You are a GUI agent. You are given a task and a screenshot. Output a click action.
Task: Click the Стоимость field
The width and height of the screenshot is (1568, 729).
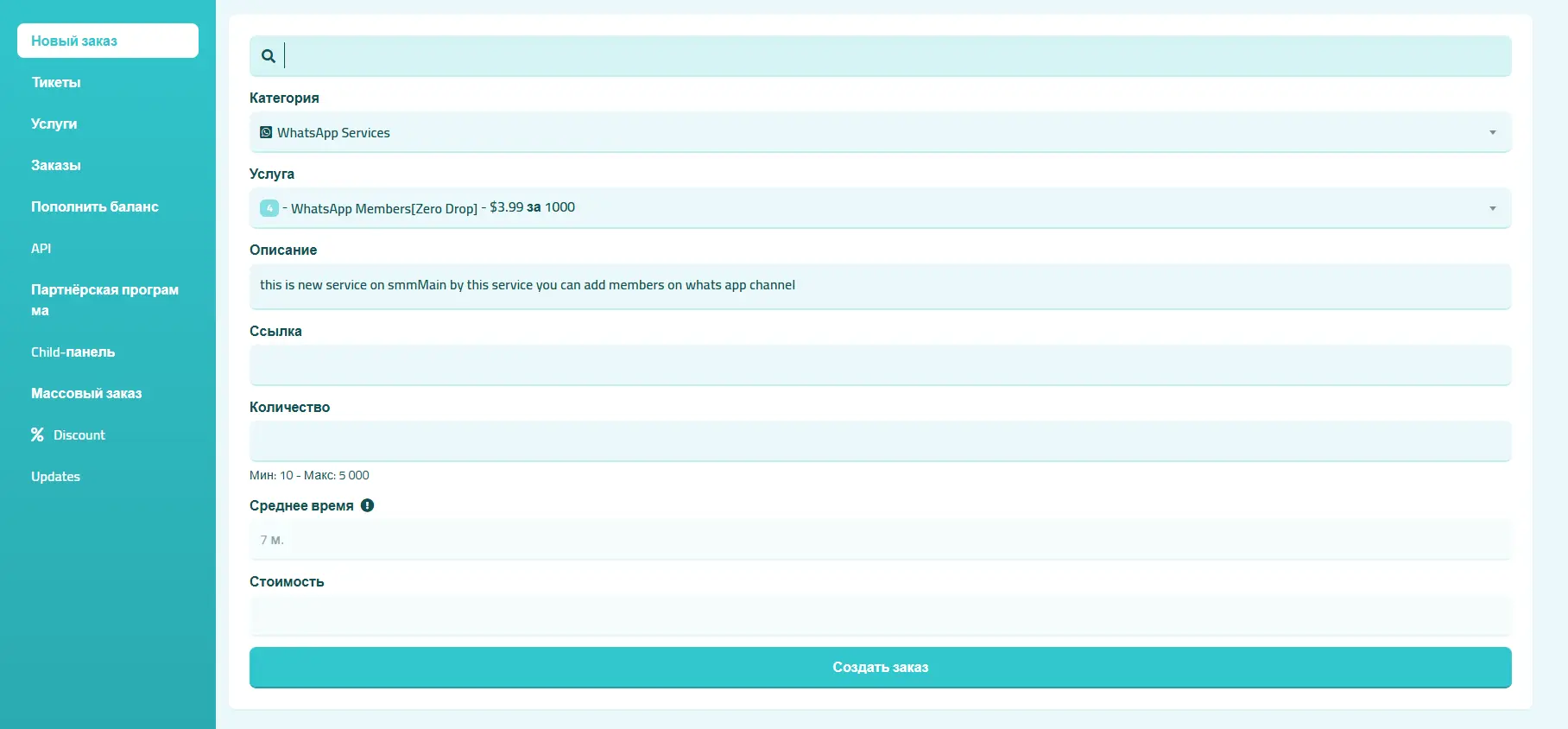(881, 616)
